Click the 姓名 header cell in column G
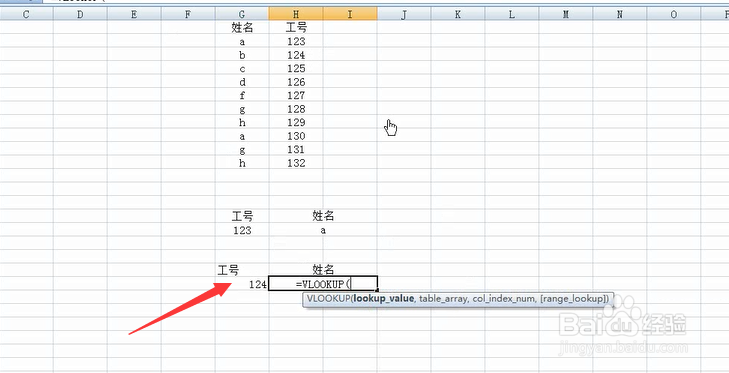729x373 pixels. pyautogui.click(x=242, y=28)
